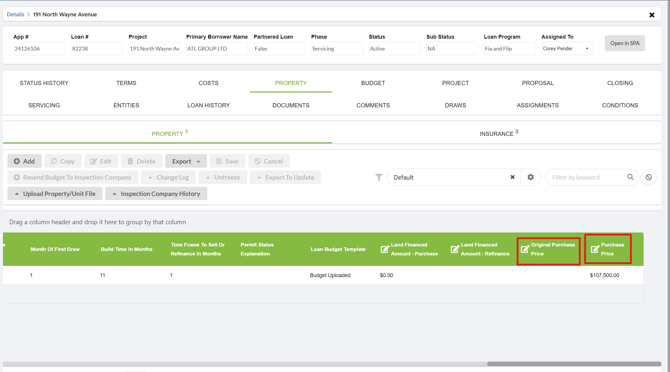The image size is (670, 372).
Task: Close the details panel with X
Action: click(x=652, y=15)
